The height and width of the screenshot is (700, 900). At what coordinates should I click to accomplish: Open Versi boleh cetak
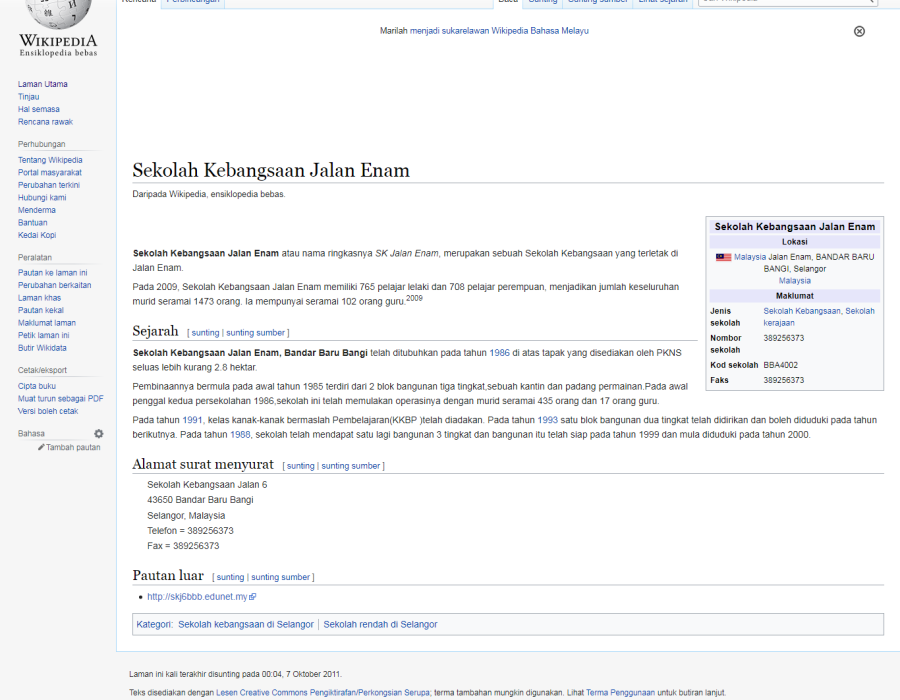pos(48,411)
